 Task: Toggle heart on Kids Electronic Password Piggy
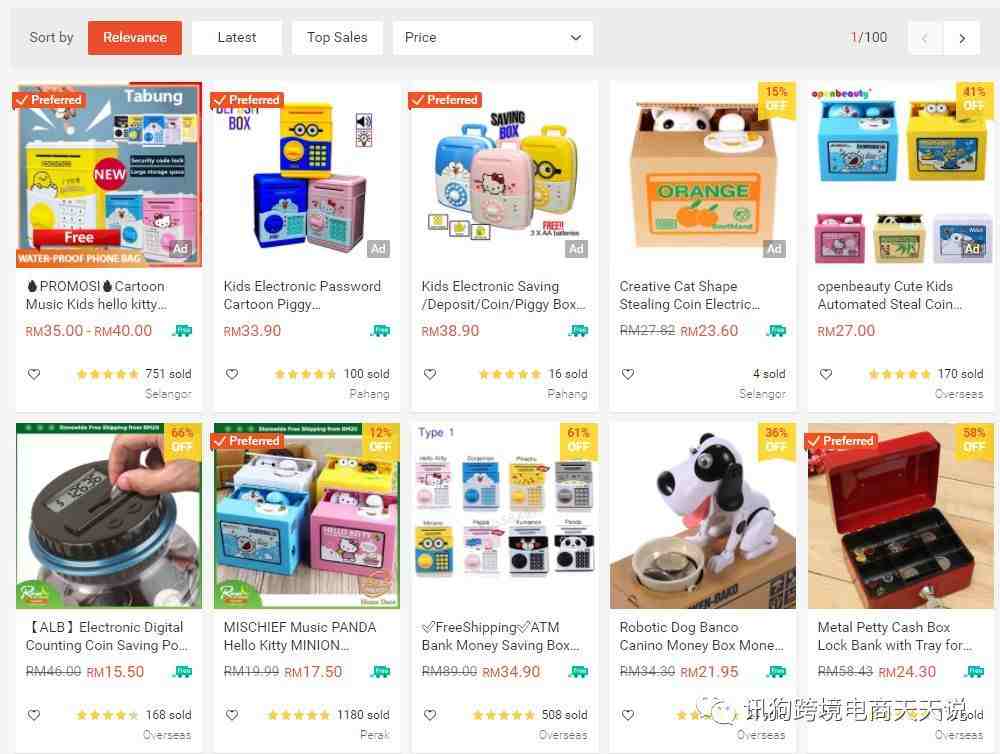coord(232,374)
